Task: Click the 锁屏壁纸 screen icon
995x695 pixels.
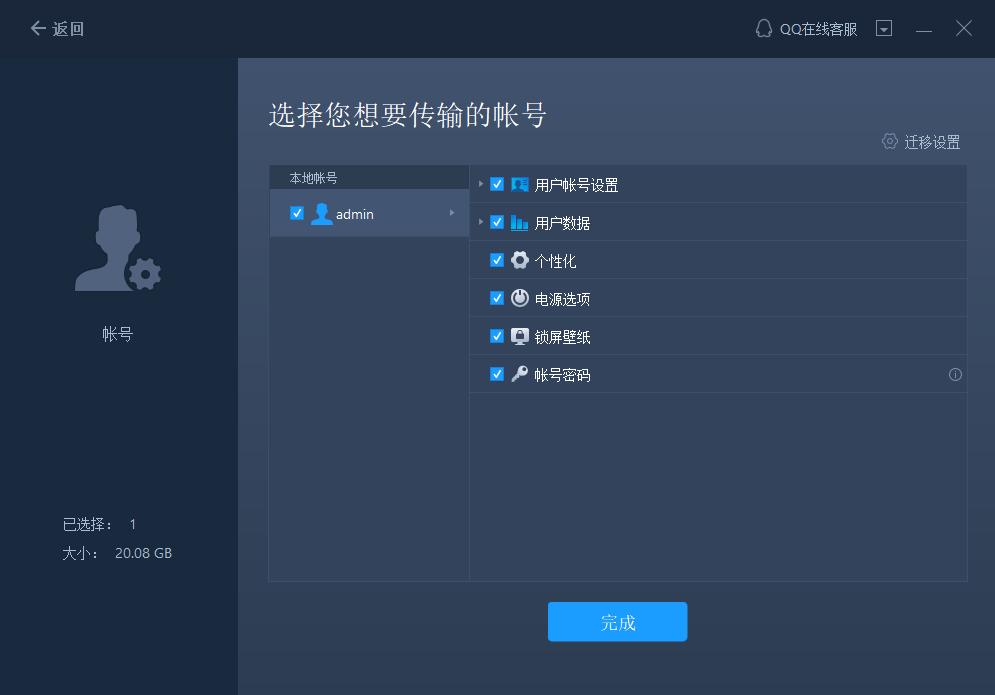Action: 518,336
